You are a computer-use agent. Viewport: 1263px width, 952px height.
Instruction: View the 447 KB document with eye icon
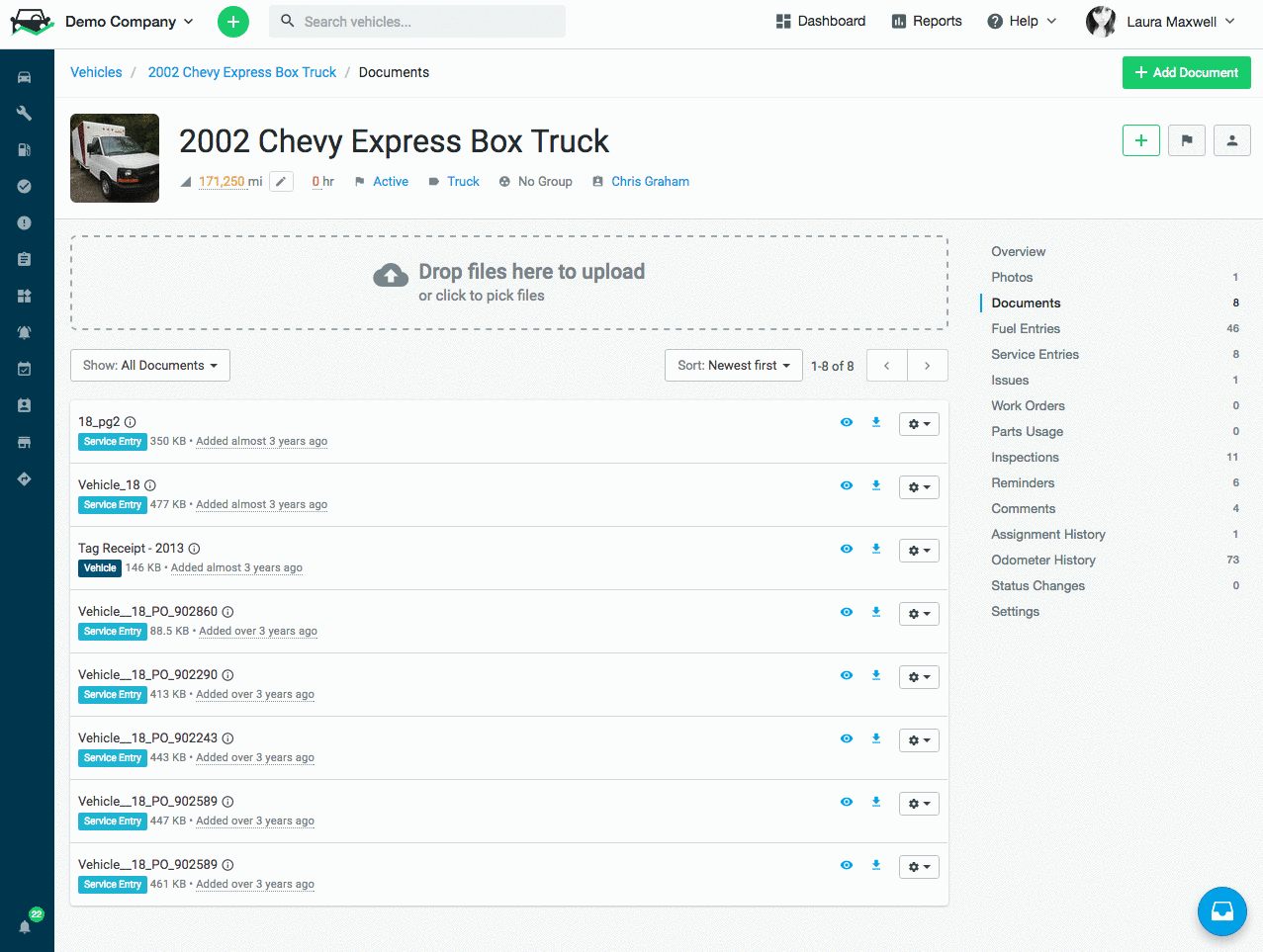(x=847, y=802)
